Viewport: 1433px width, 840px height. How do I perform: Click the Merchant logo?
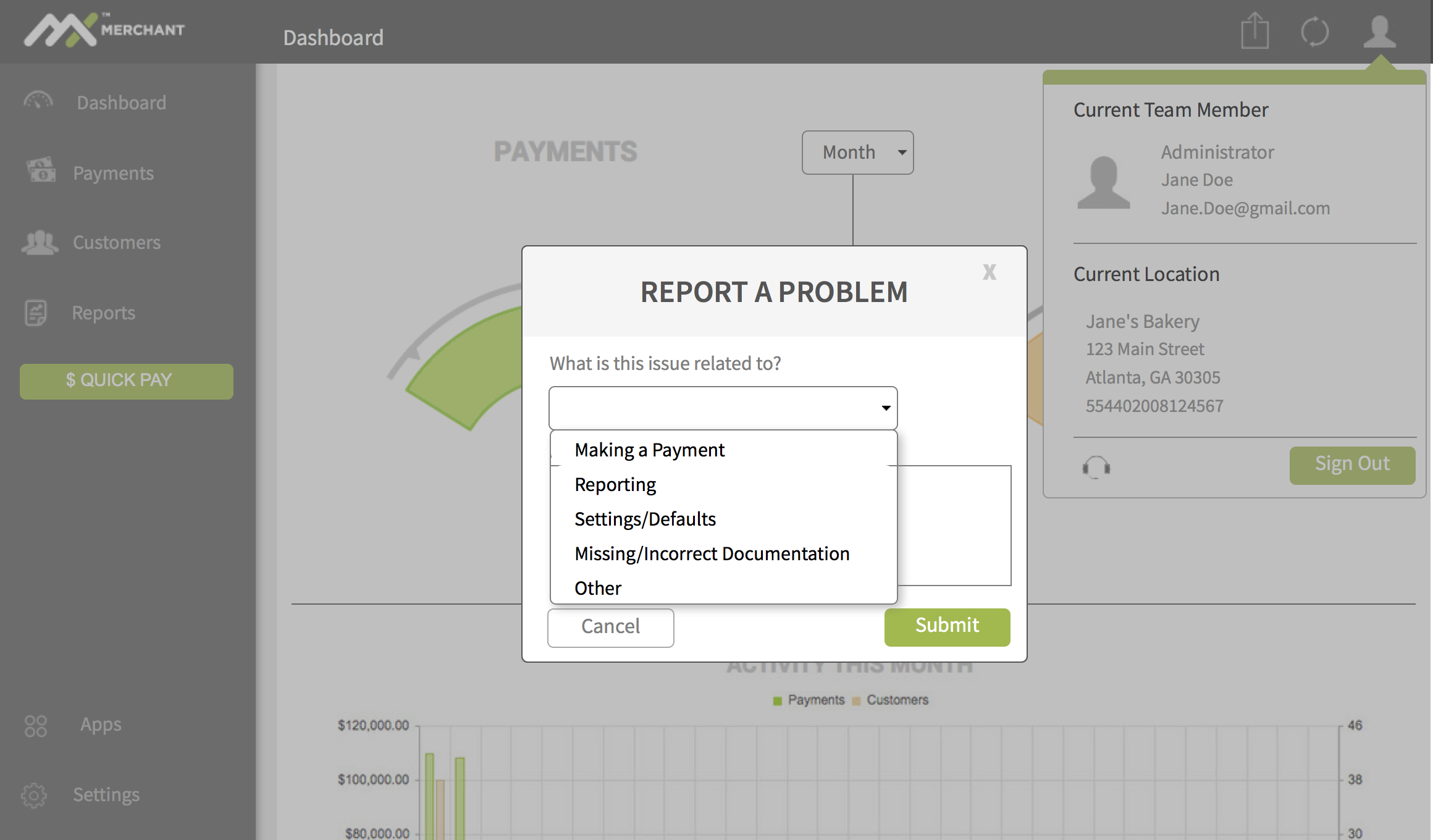point(104,30)
